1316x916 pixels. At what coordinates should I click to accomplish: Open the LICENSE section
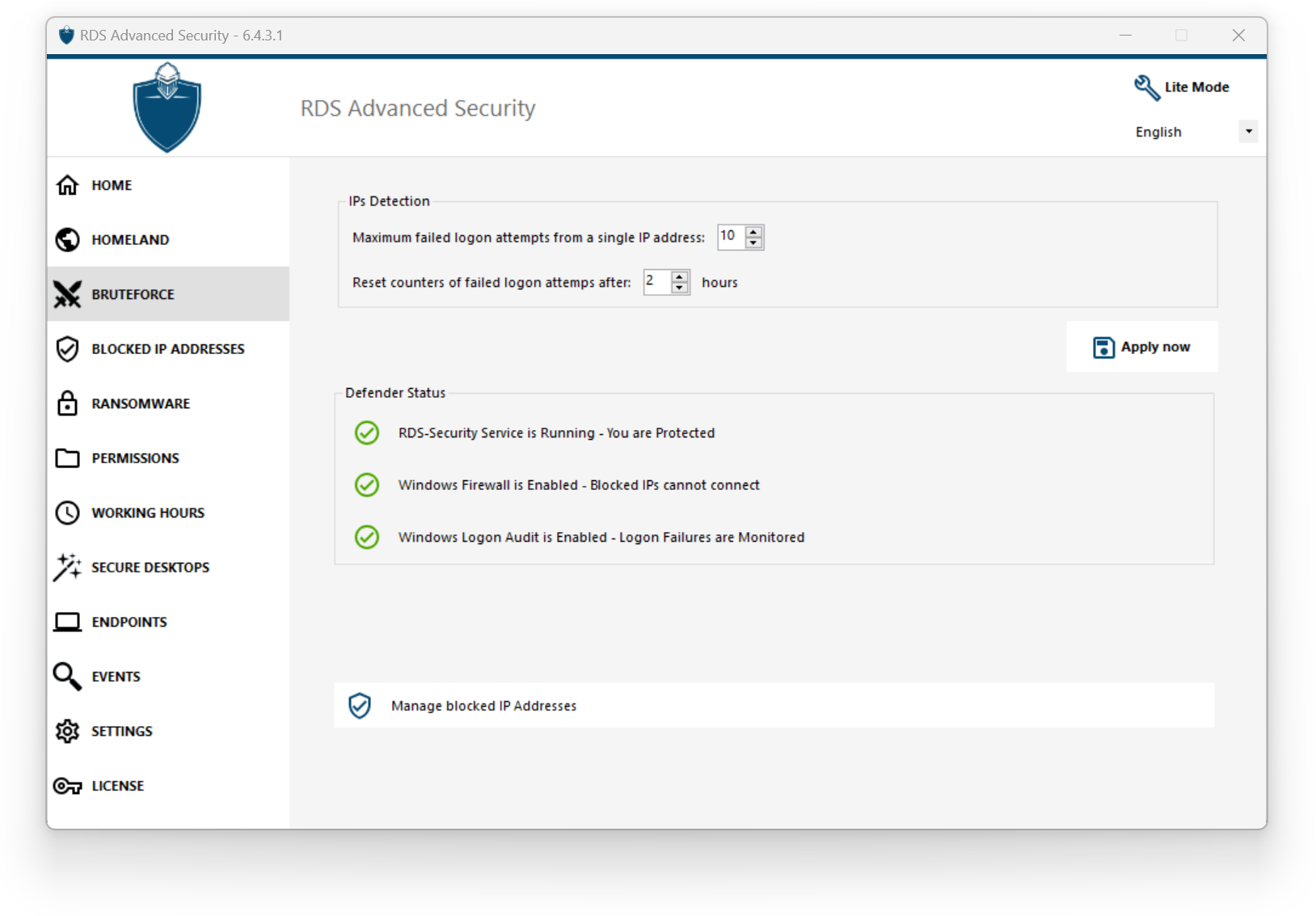pyautogui.click(x=168, y=786)
